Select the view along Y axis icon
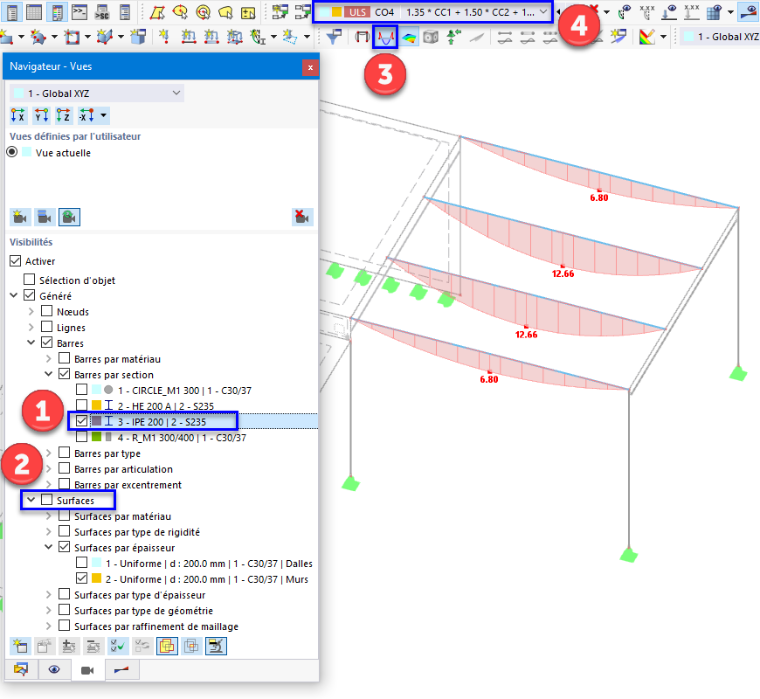The height and width of the screenshot is (699, 760). pos(41,115)
